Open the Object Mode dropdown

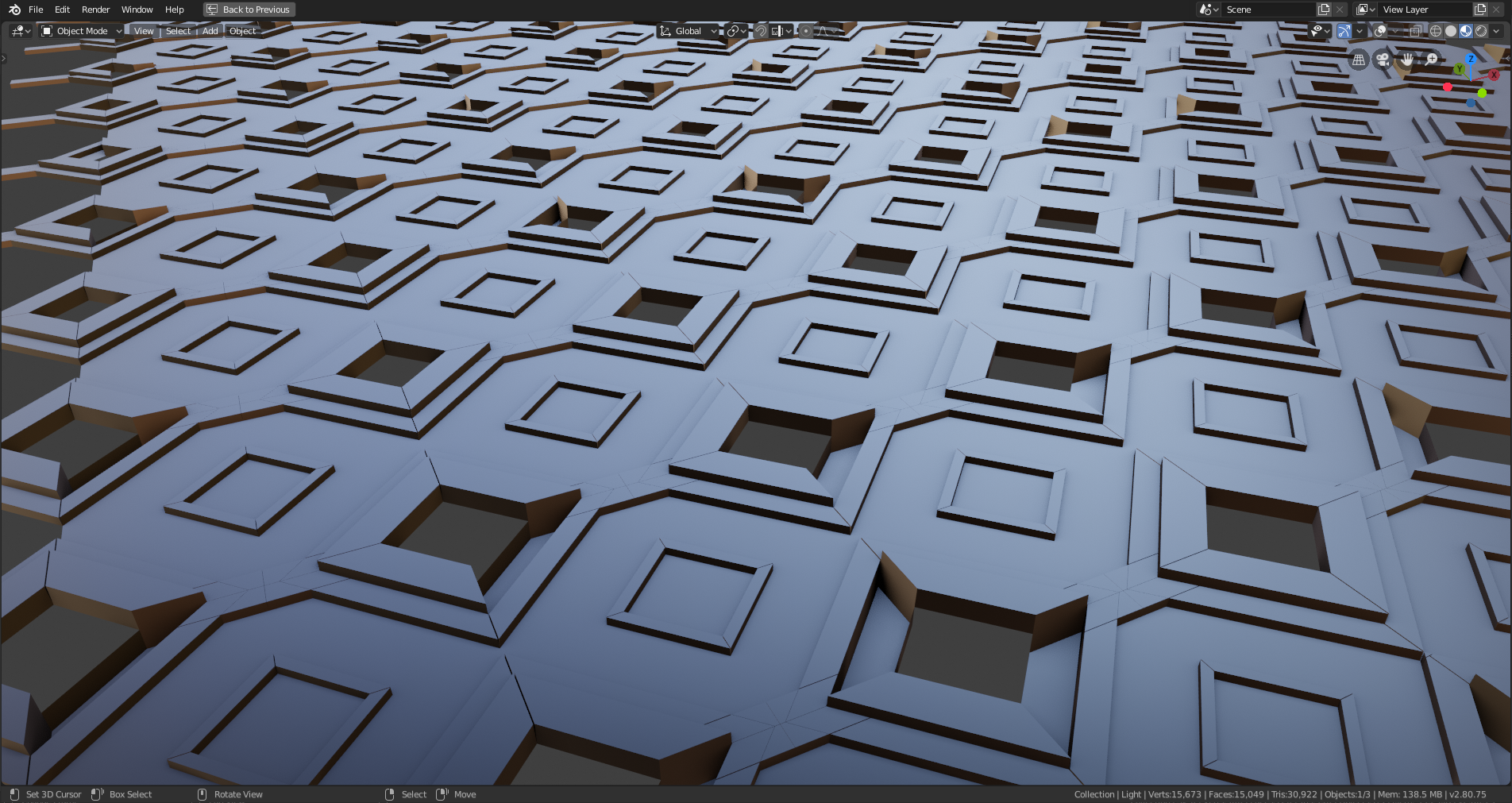pos(81,31)
